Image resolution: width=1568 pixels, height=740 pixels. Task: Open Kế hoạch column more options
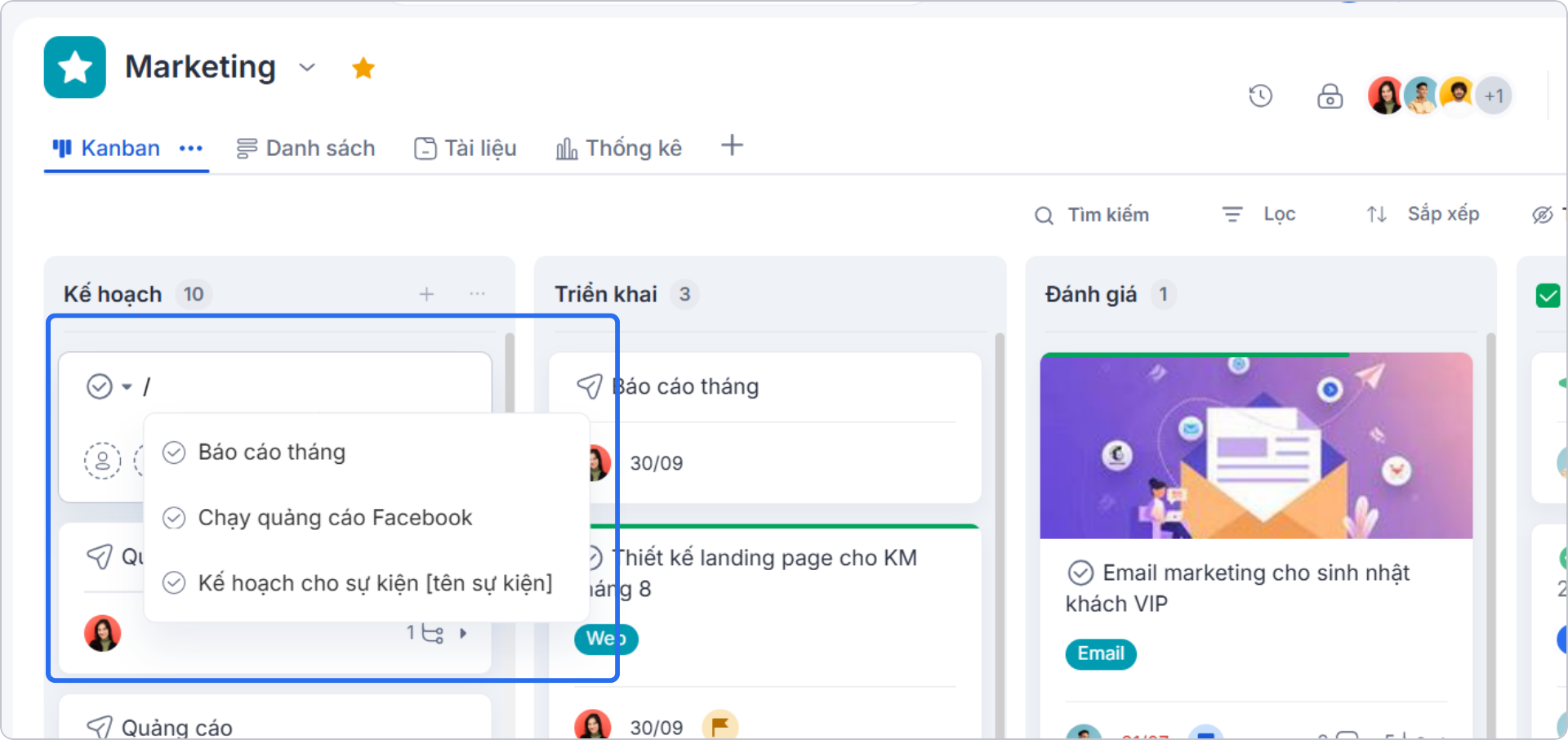(x=478, y=293)
